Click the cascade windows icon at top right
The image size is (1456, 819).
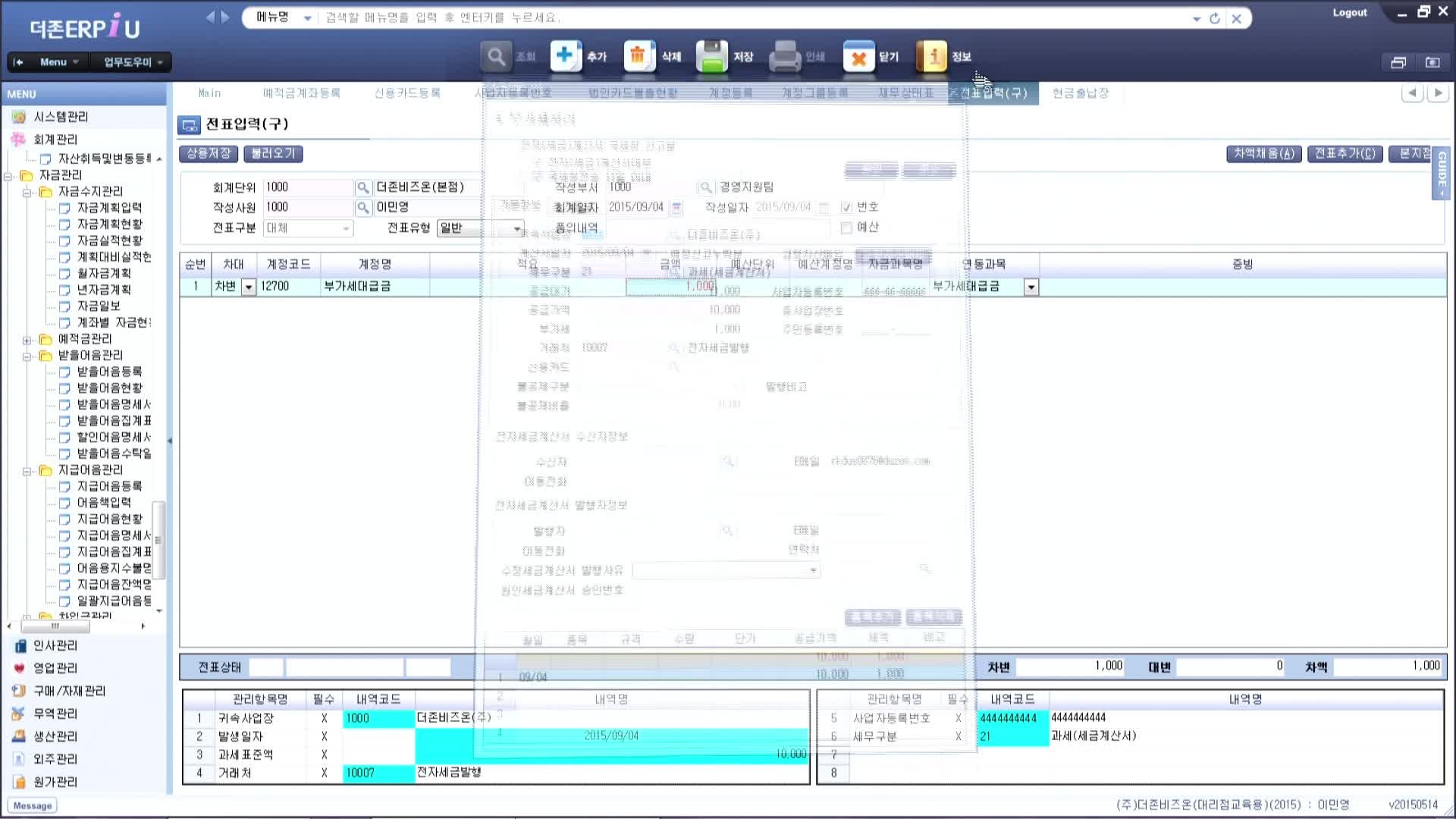point(1398,62)
